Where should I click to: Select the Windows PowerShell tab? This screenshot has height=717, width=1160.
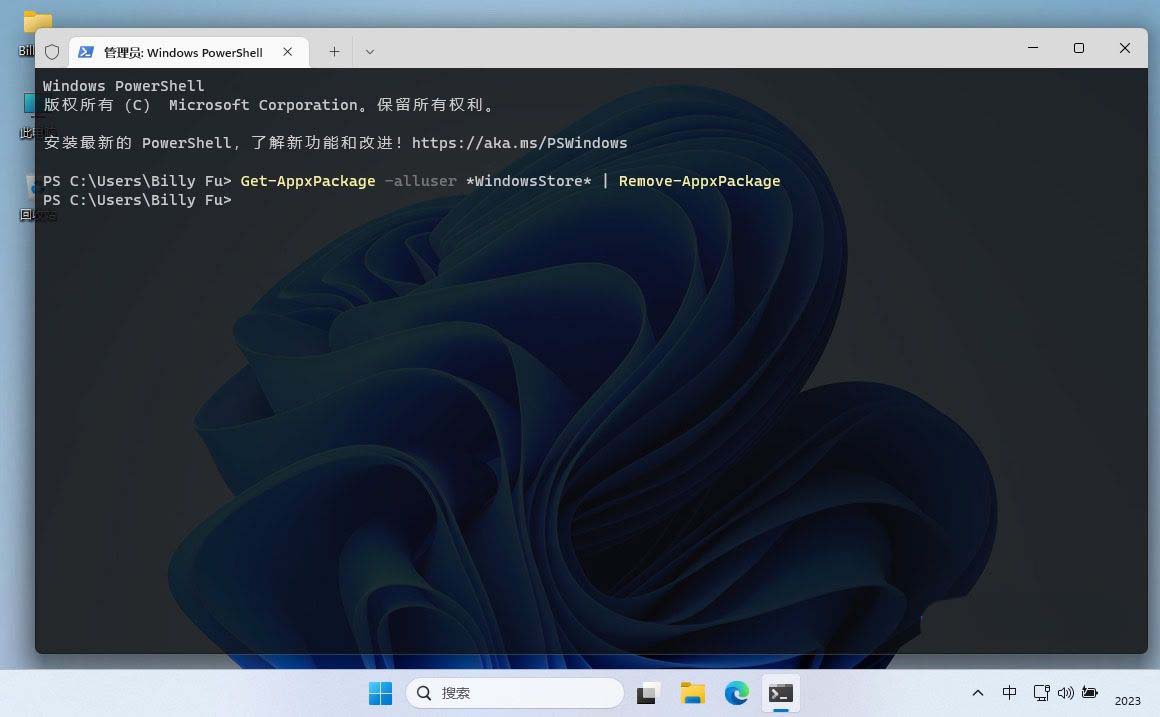click(189, 52)
